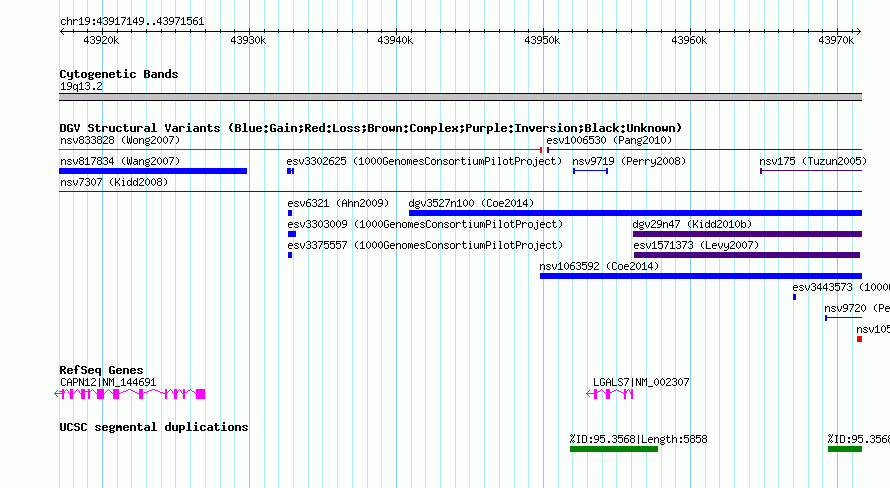Screen dimensions: 890x488
Task: Click the small blue esv3302625 marker
Action: pos(290,171)
